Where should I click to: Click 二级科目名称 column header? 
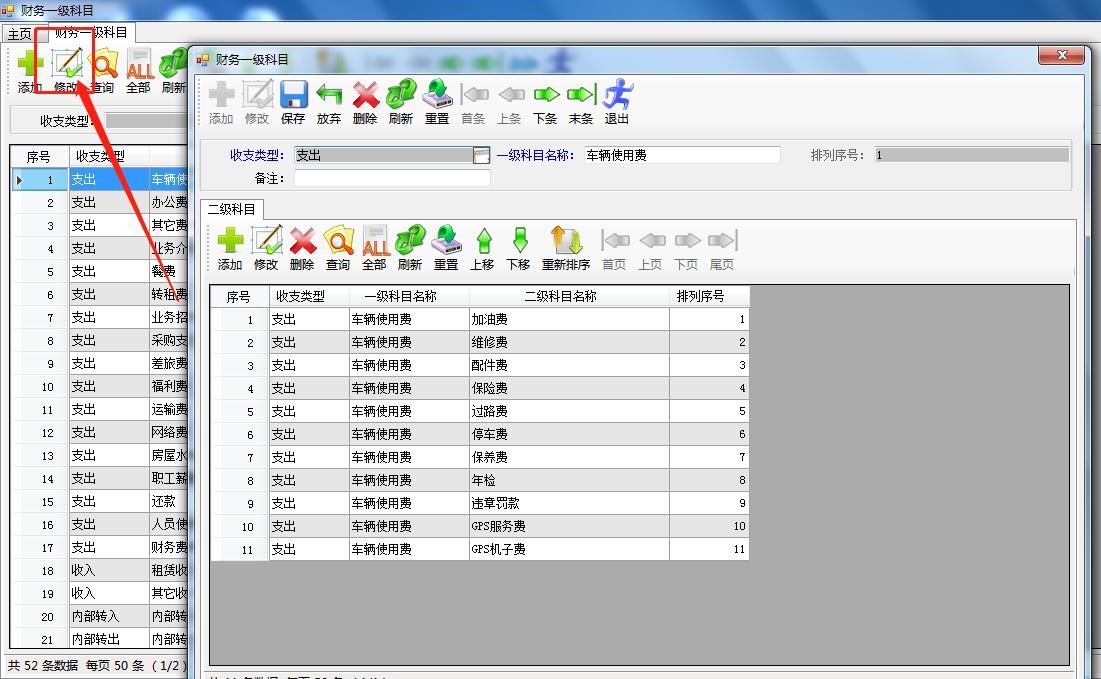point(569,296)
